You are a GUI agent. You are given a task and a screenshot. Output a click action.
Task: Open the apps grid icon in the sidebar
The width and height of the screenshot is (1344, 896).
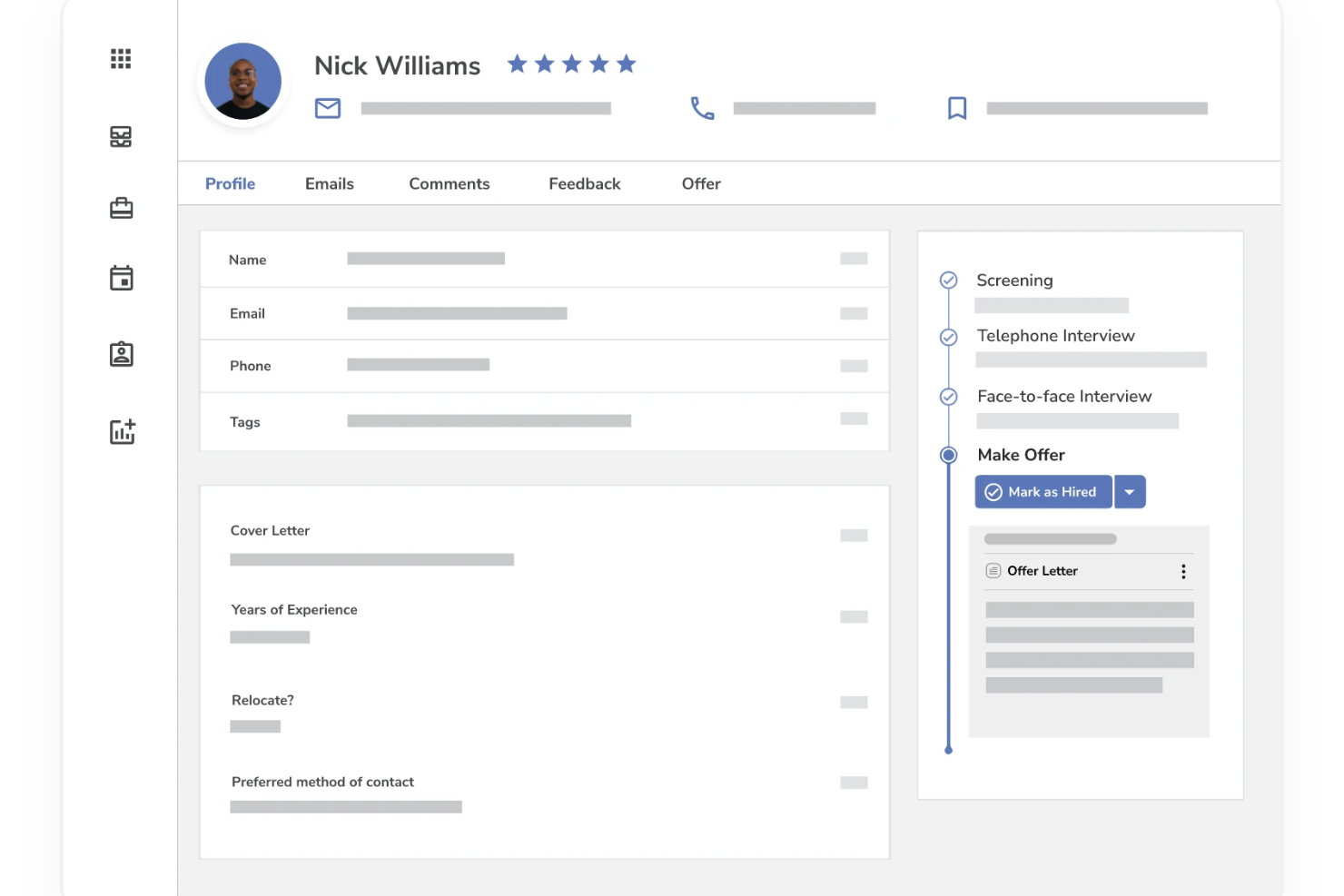point(121,58)
